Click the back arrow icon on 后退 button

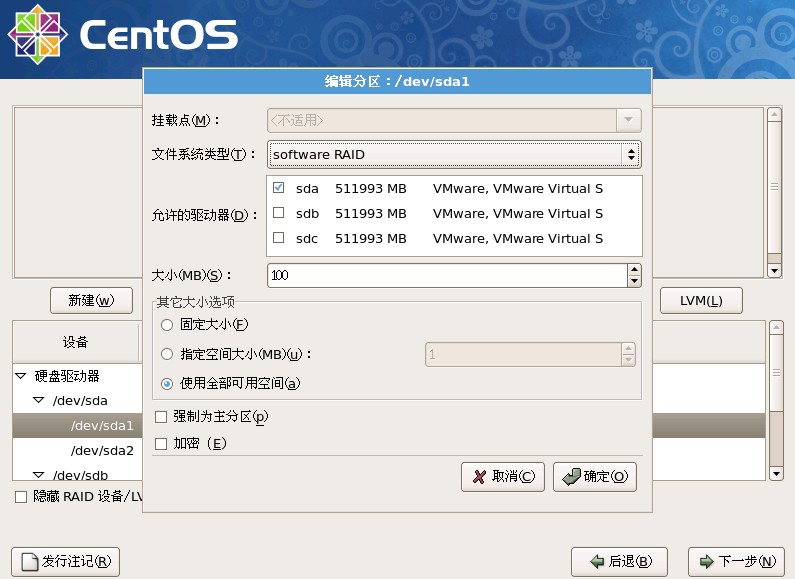[x=597, y=561]
